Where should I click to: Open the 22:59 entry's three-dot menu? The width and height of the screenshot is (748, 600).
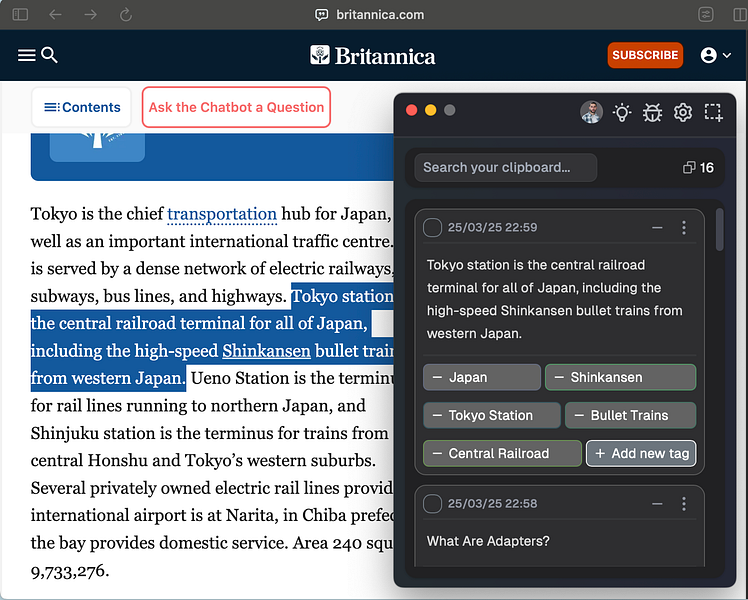(684, 228)
